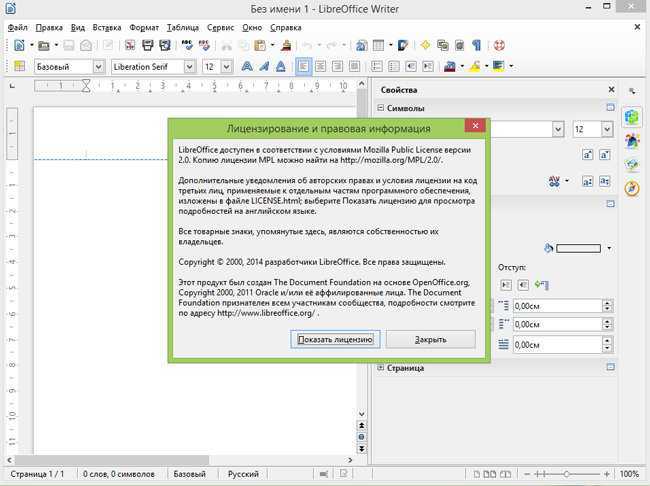Open the Таблица menu
The image size is (650, 486).
(x=183, y=28)
